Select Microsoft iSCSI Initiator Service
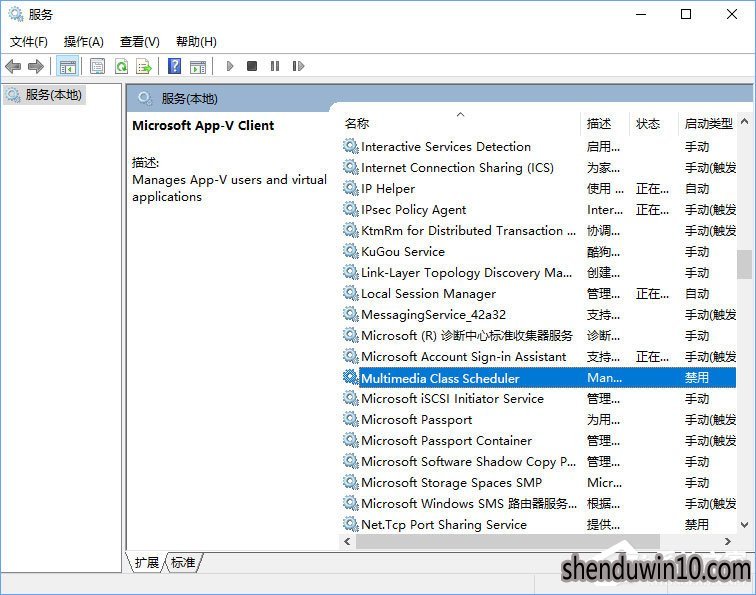 (539, 399)
